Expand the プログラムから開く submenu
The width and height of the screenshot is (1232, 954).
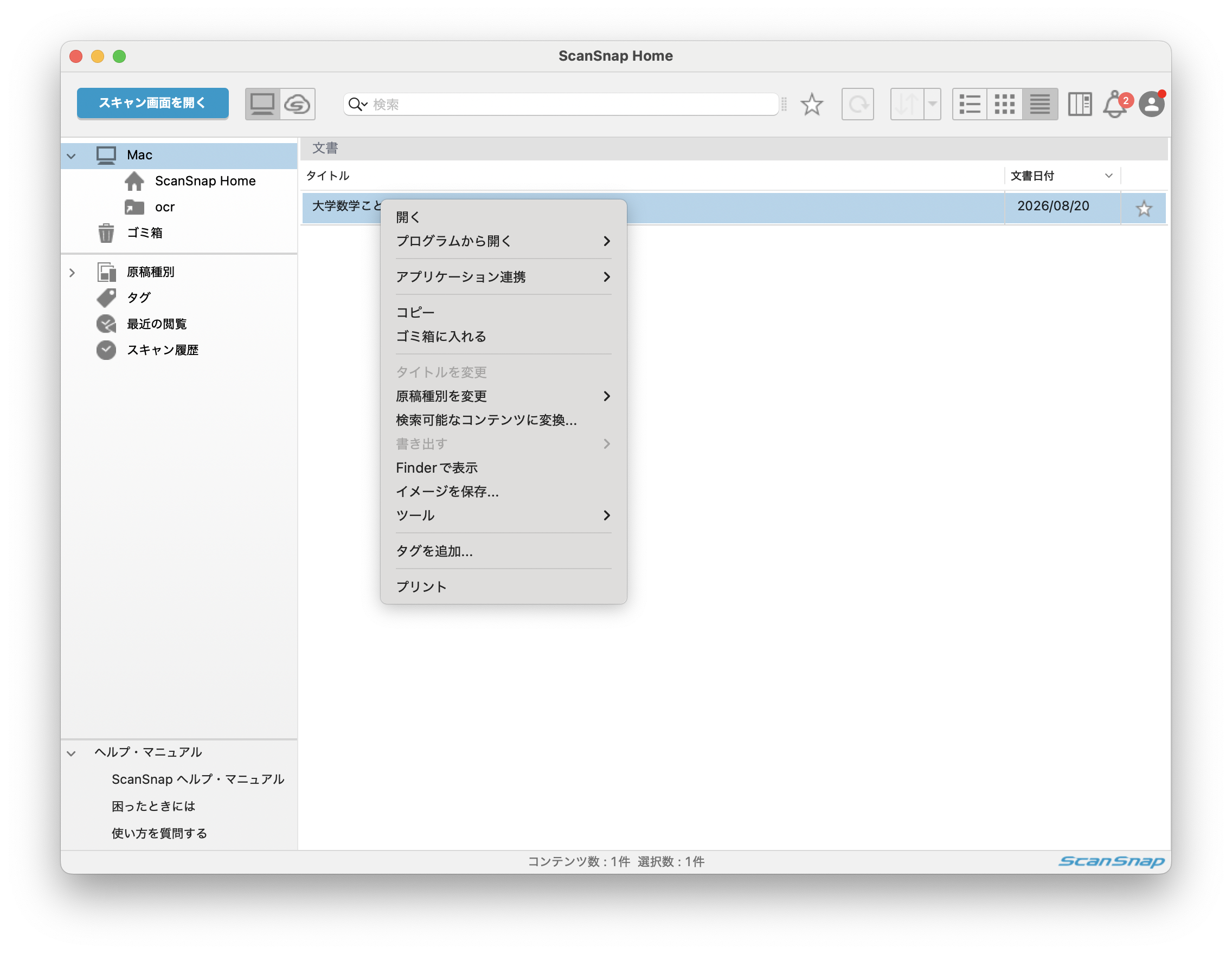[607, 241]
